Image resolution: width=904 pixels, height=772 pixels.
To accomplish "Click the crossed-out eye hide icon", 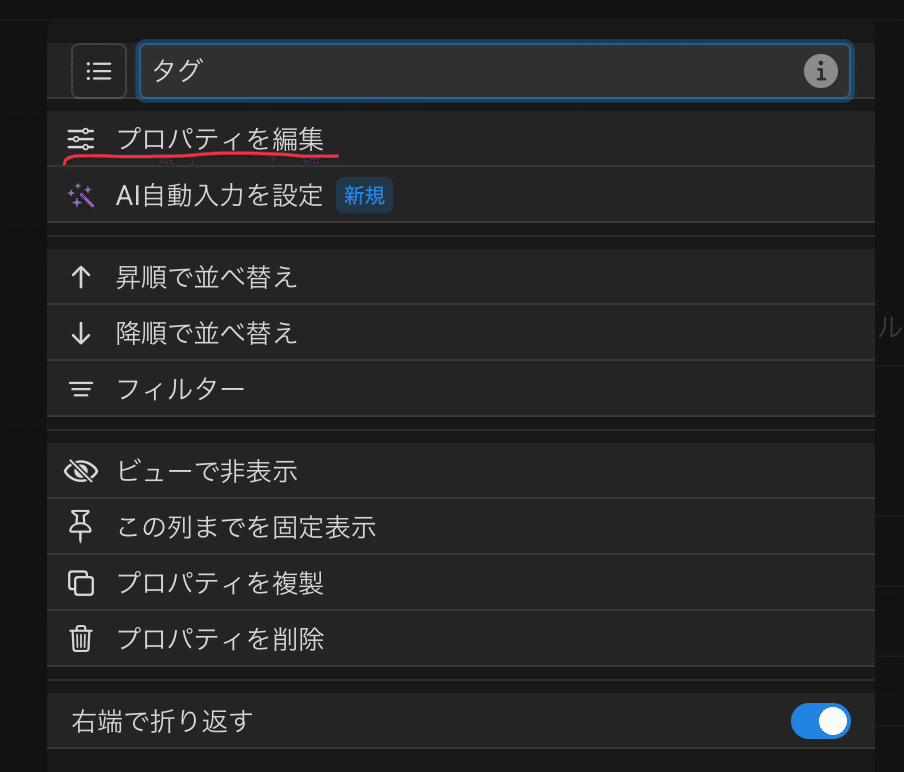I will click(81, 471).
